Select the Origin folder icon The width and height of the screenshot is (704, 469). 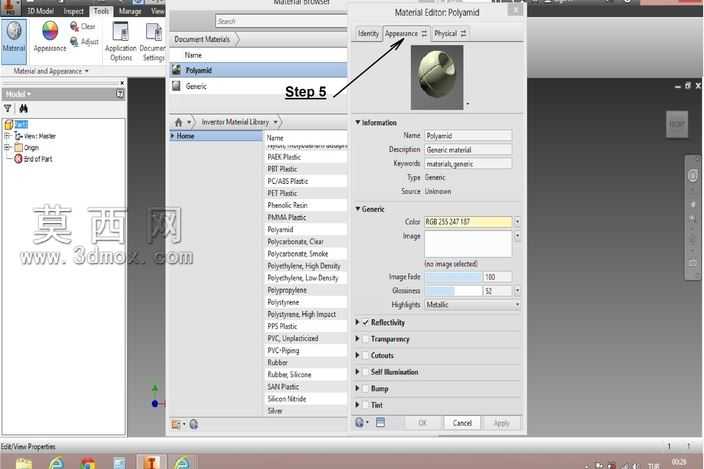pyautogui.click(x=18, y=147)
